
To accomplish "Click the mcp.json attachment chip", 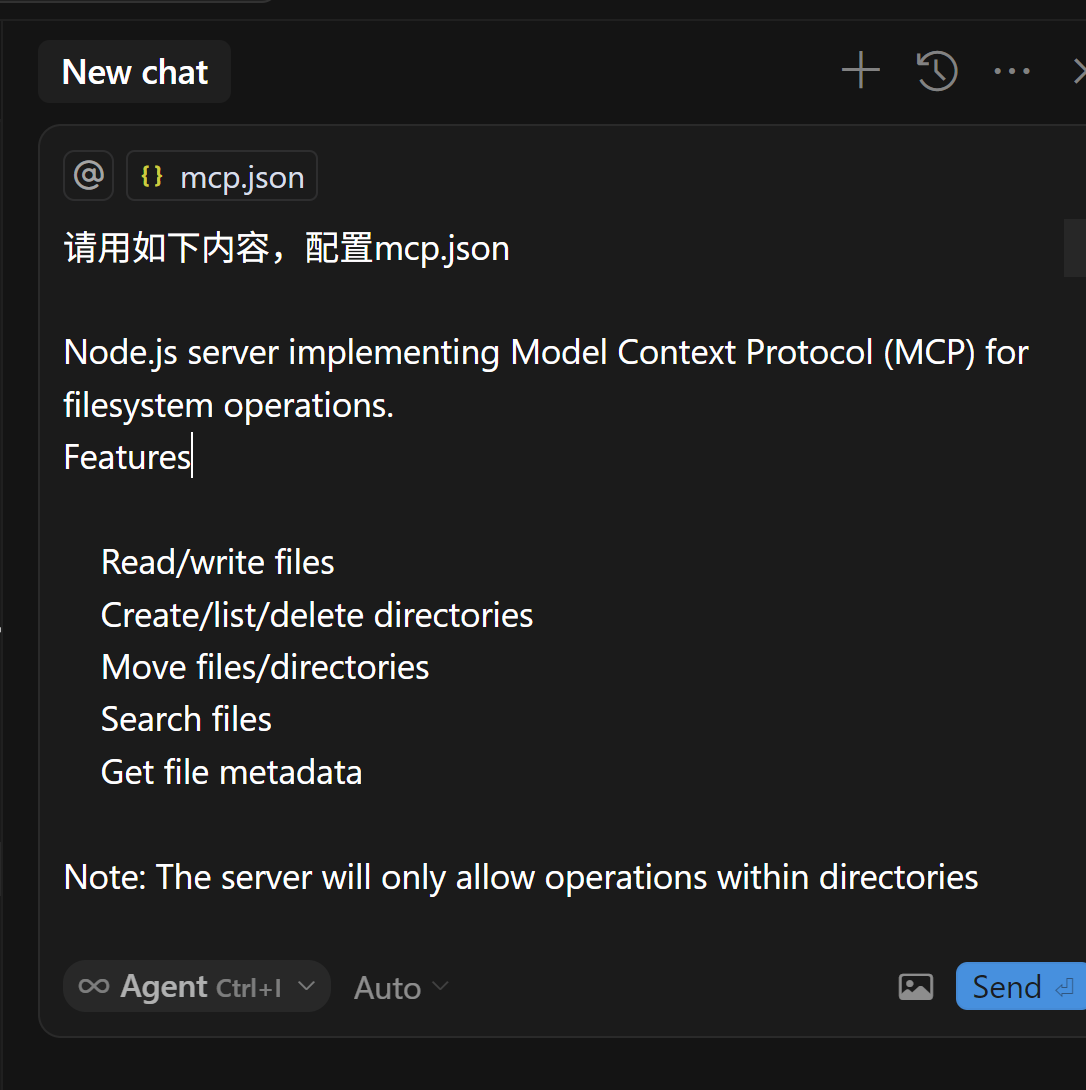I will click(221, 175).
